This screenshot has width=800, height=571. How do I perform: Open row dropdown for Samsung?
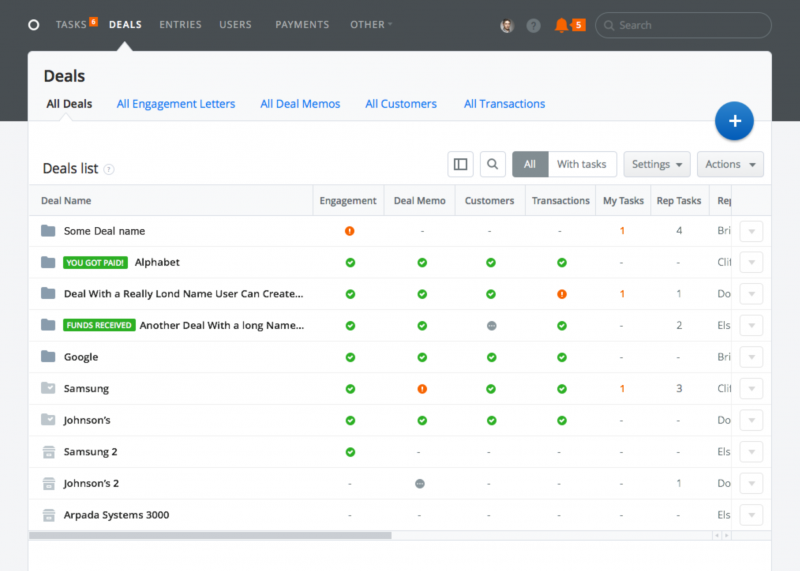(751, 389)
